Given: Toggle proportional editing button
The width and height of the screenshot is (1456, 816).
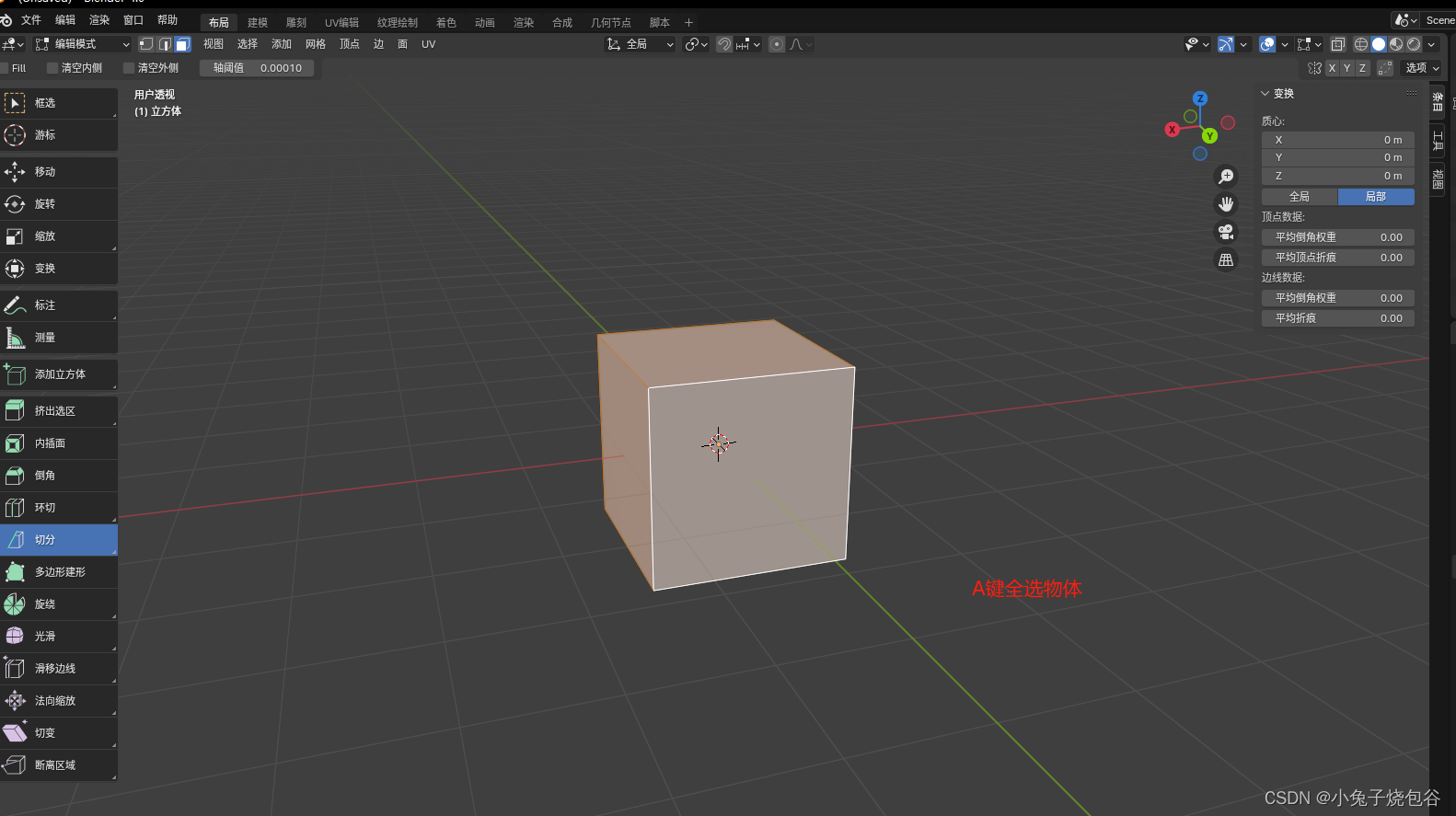Looking at the screenshot, I should click(x=777, y=44).
